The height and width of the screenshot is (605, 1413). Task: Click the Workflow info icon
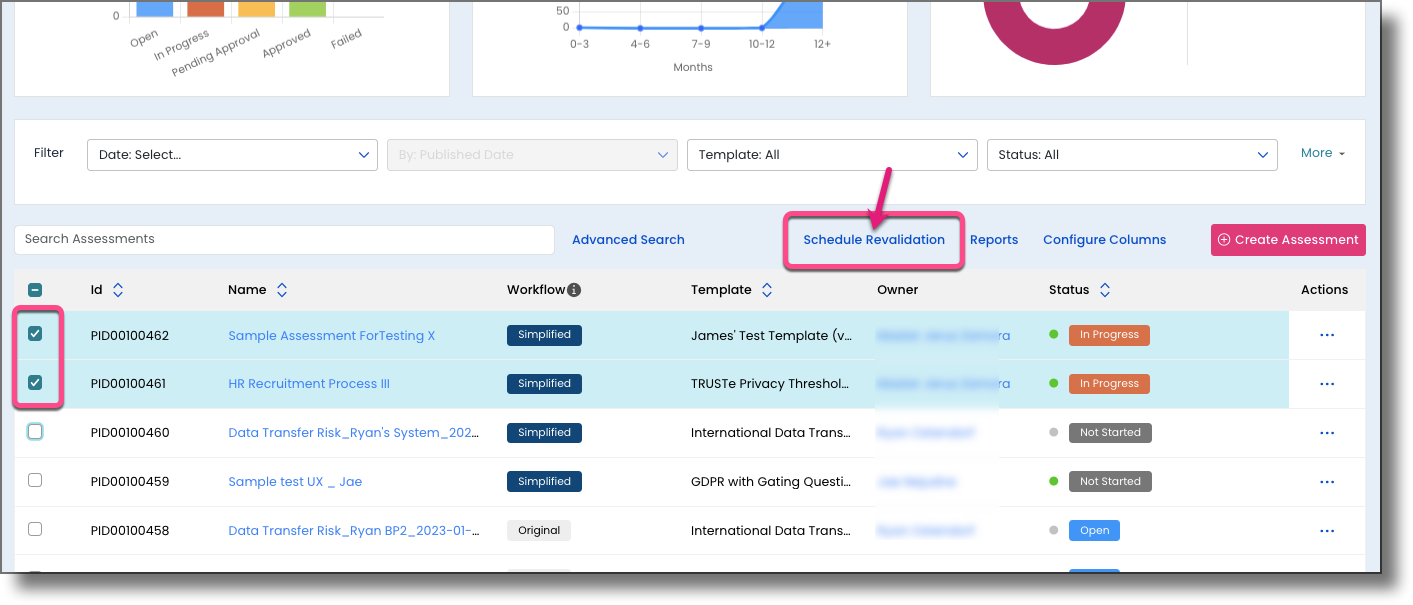coord(574,290)
